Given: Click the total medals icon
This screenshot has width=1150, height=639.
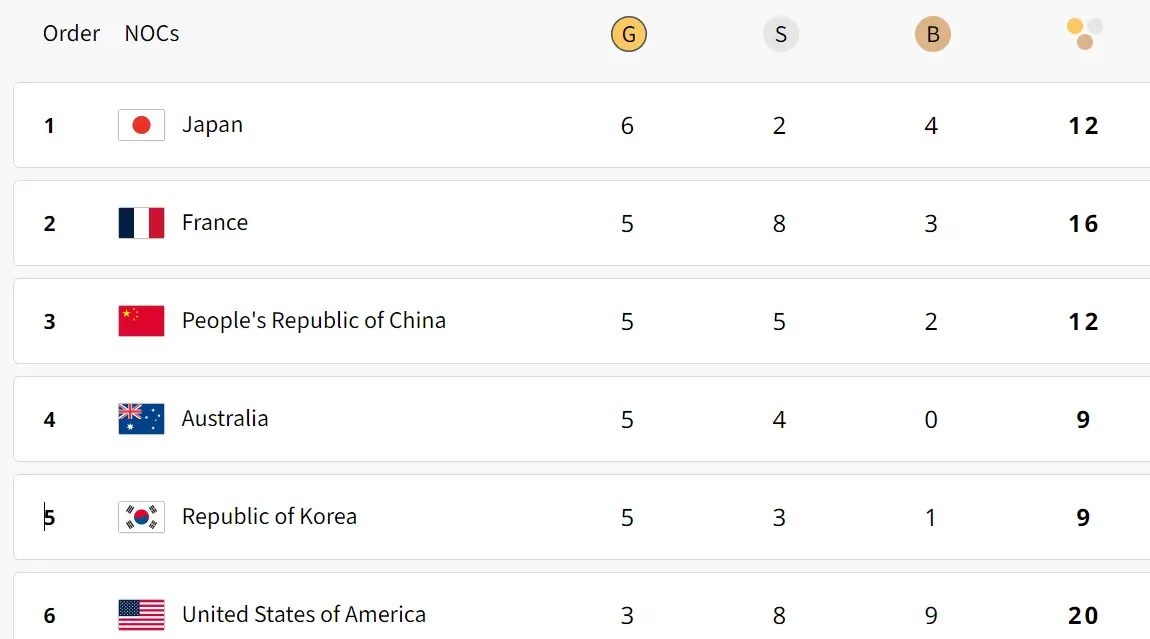Looking at the screenshot, I should click(x=1085, y=34).
